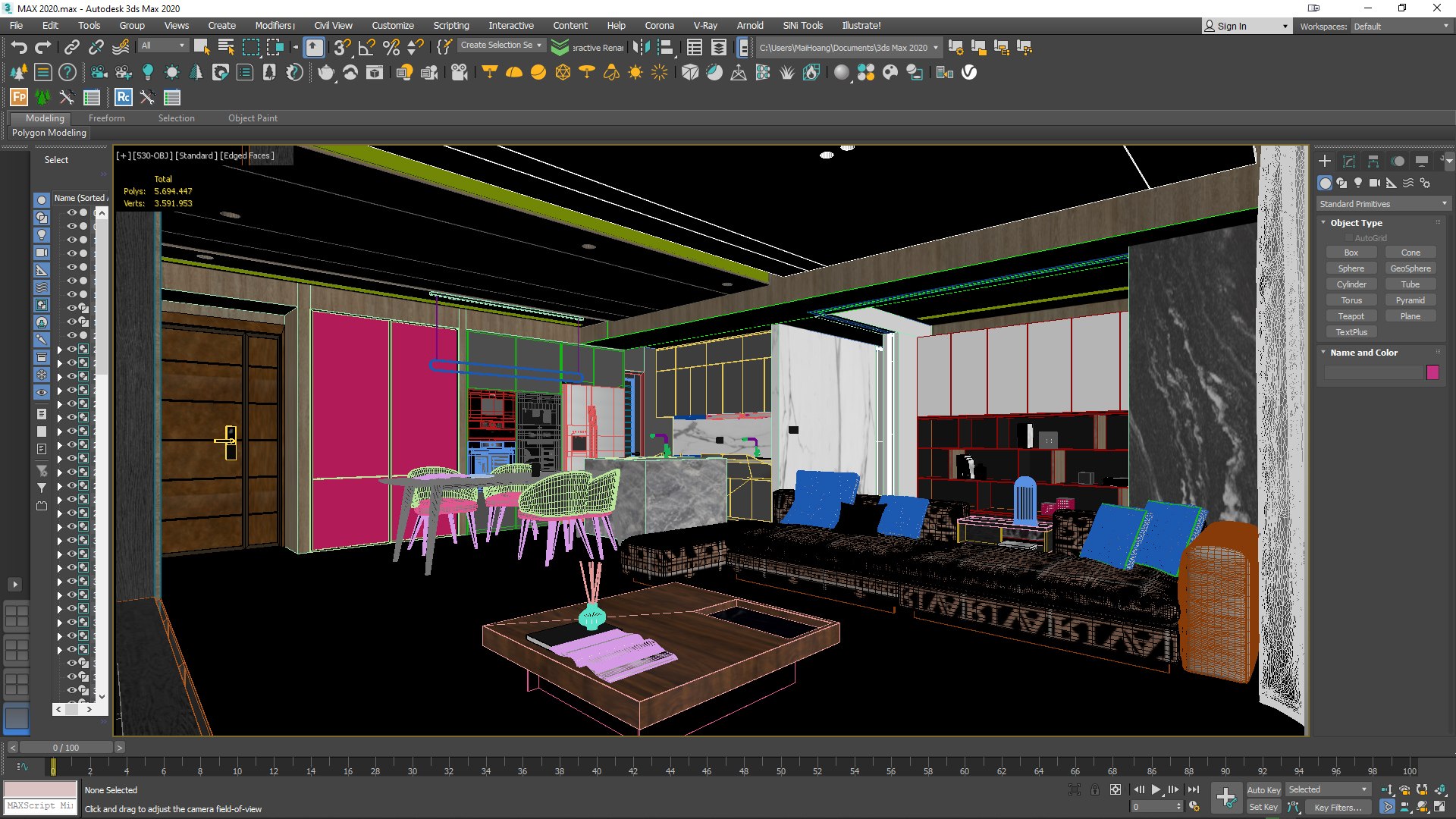
Task: Open the Modify tab in command panel
Action: point(1349,161)
